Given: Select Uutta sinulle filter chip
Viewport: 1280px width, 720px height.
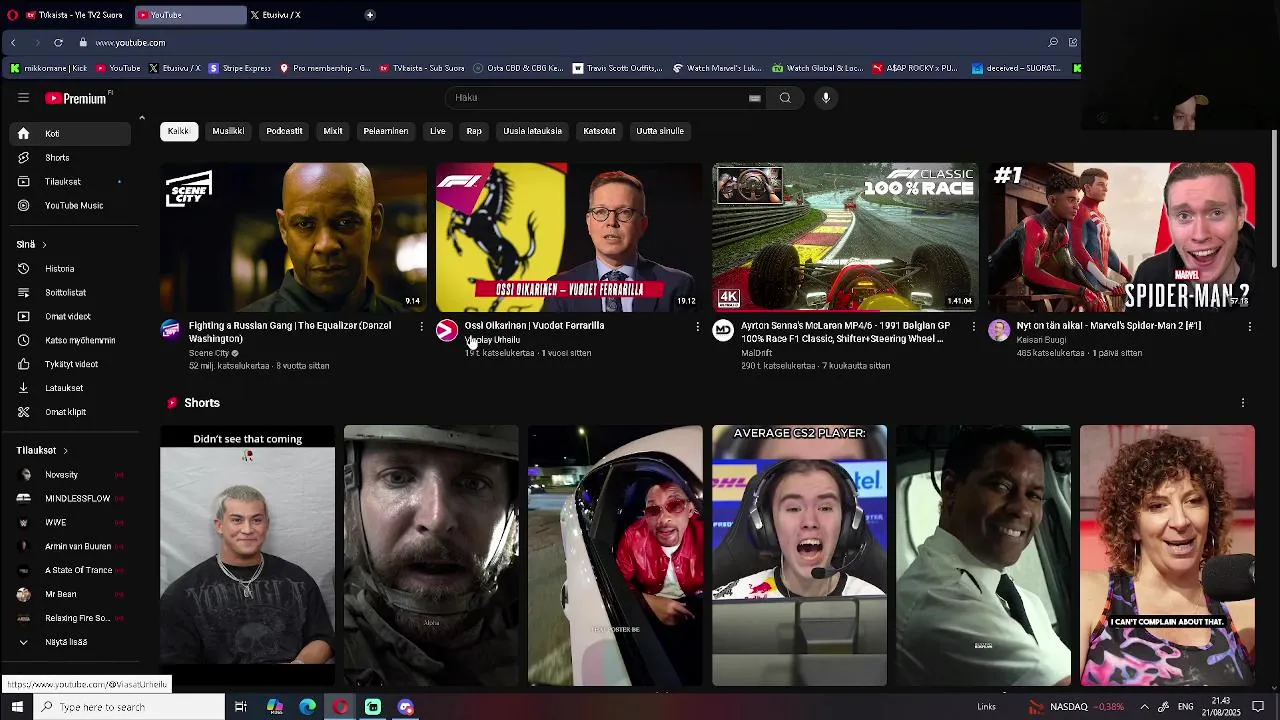Looking at the screenshot, I should (x=660, y=131).
